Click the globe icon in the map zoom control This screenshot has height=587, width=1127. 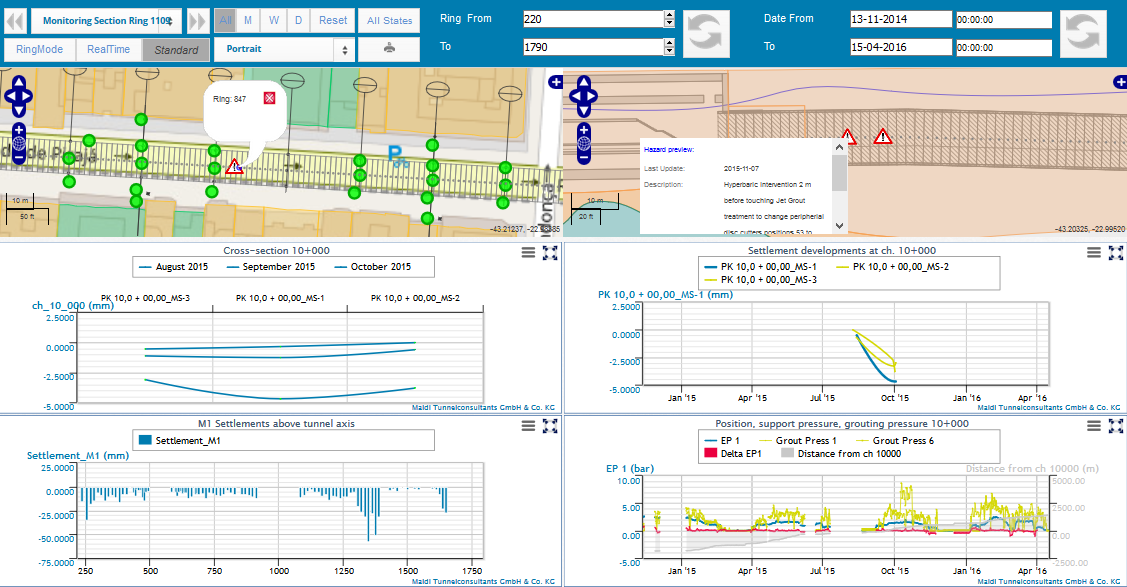(19, 143)
